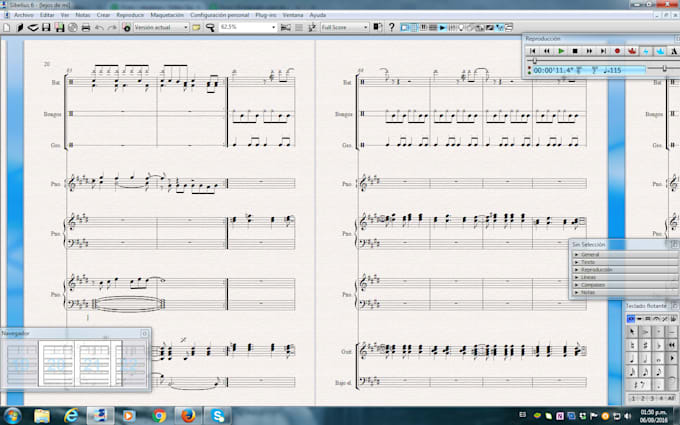
Task: Create a new score with the blank page icon
Action: [7, 27]
